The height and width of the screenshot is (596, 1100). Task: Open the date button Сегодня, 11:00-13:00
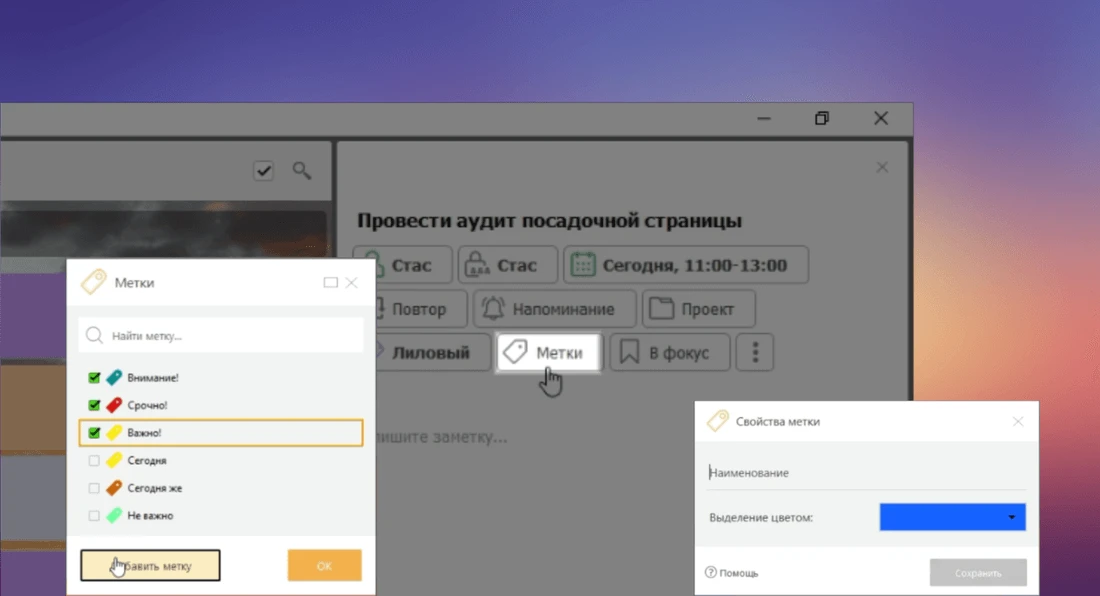[x=685, y=265]
